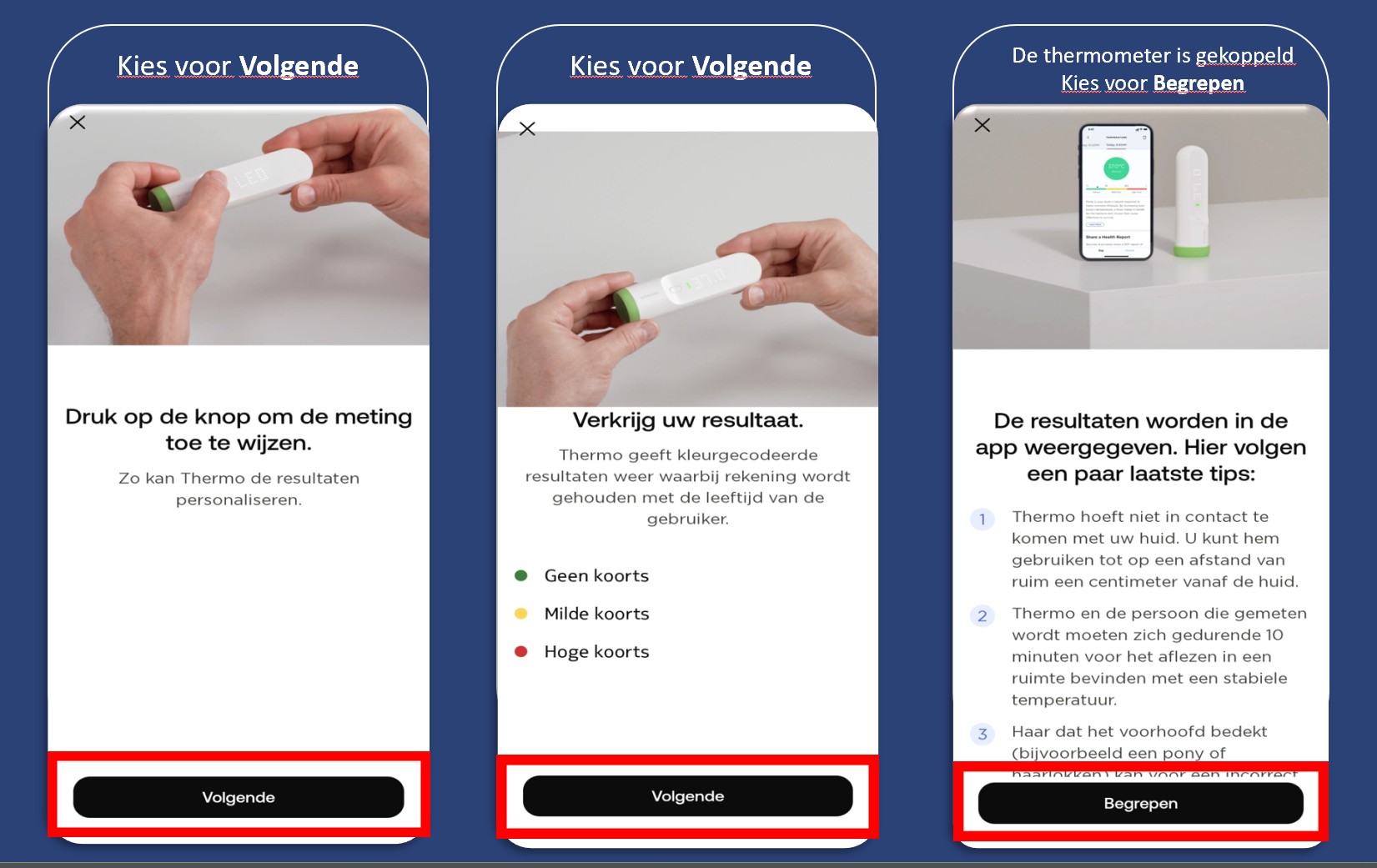Close the middle phone screen with X
Viewport: 1377px width, 868px height.
(x=527, y=128)
